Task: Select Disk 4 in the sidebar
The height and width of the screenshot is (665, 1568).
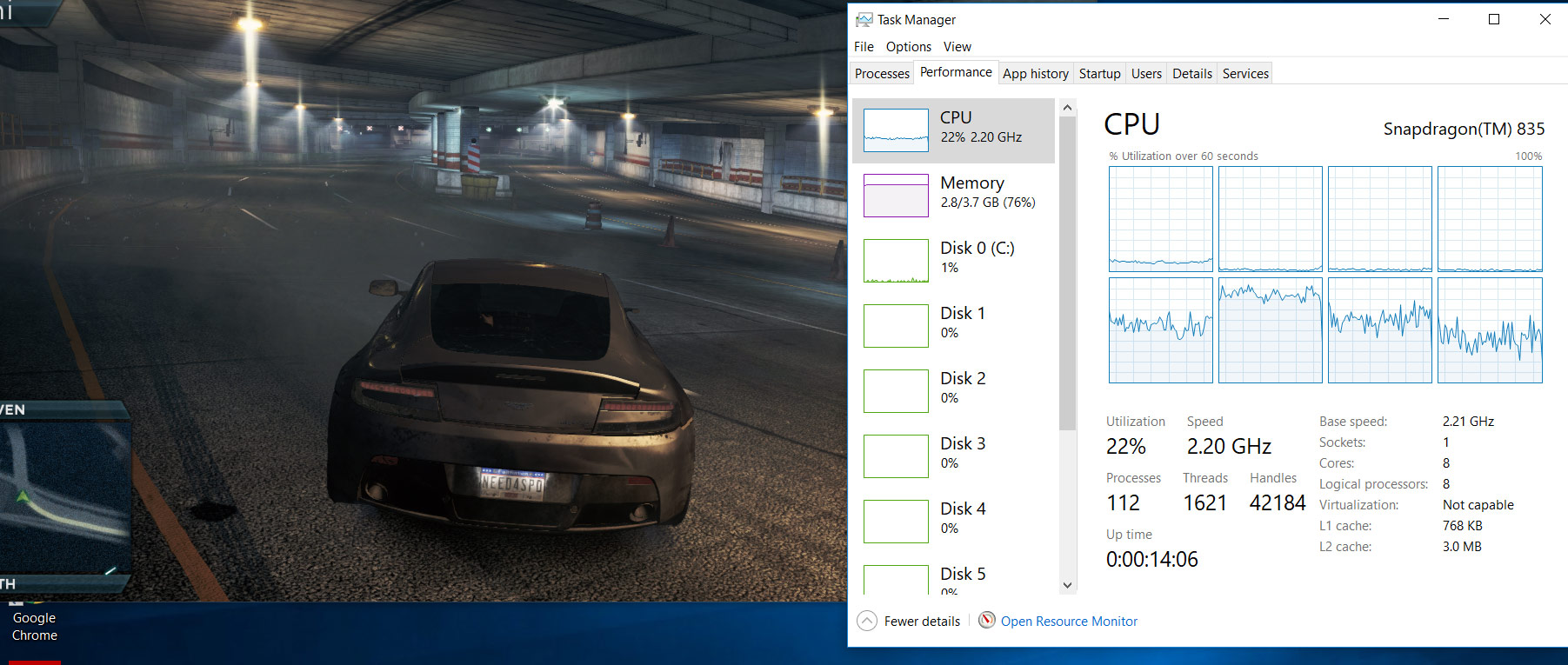Action: (954, 521)
